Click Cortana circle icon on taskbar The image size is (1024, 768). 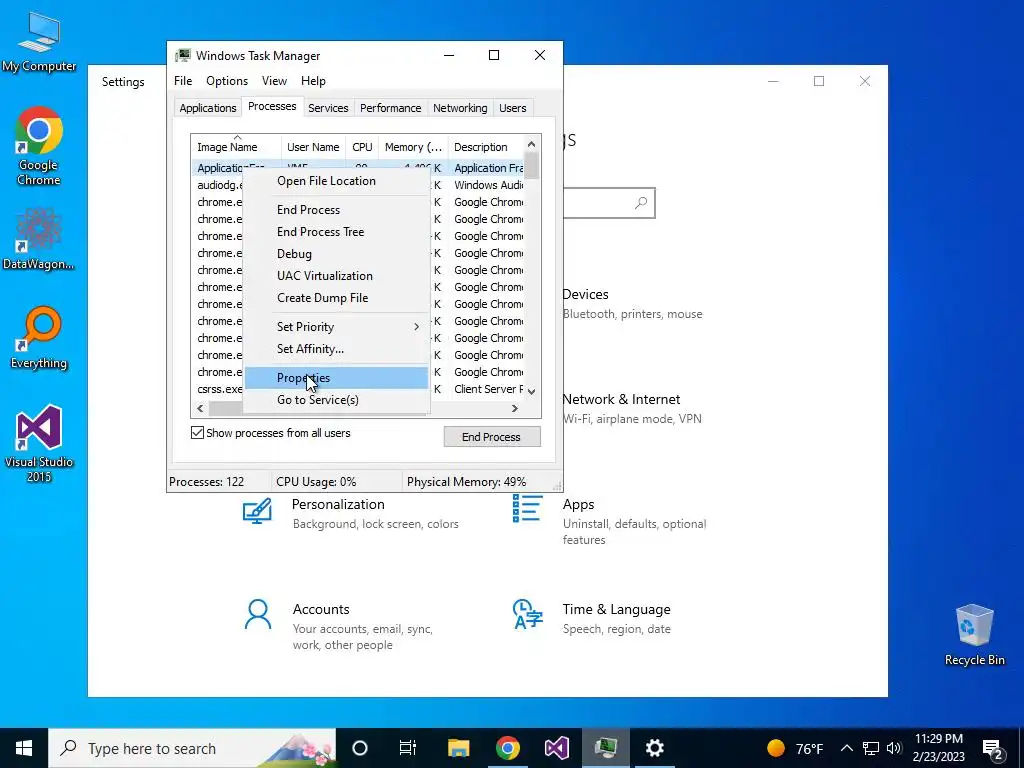coord(360,748)
